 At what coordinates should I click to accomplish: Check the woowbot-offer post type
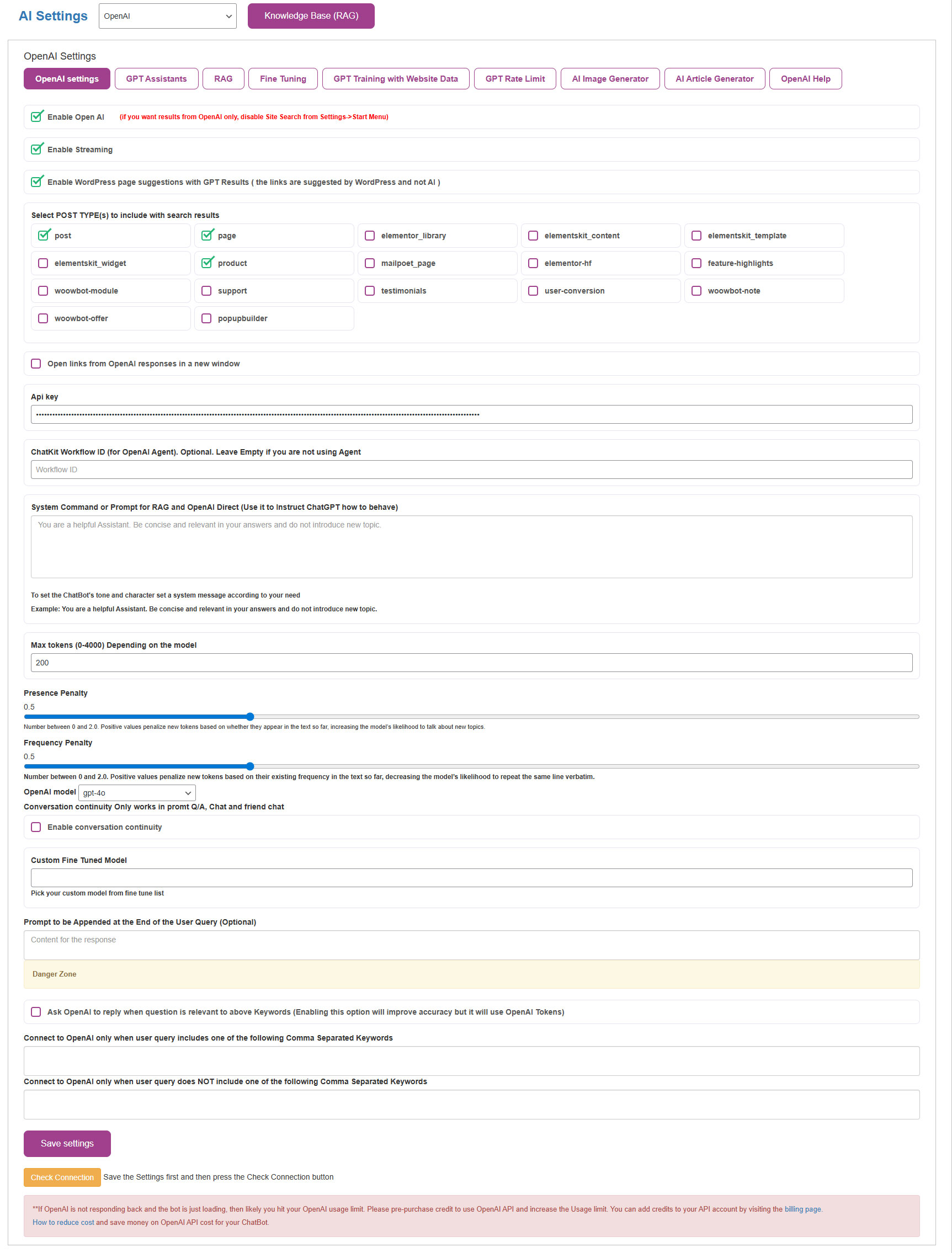pos(43,318)
